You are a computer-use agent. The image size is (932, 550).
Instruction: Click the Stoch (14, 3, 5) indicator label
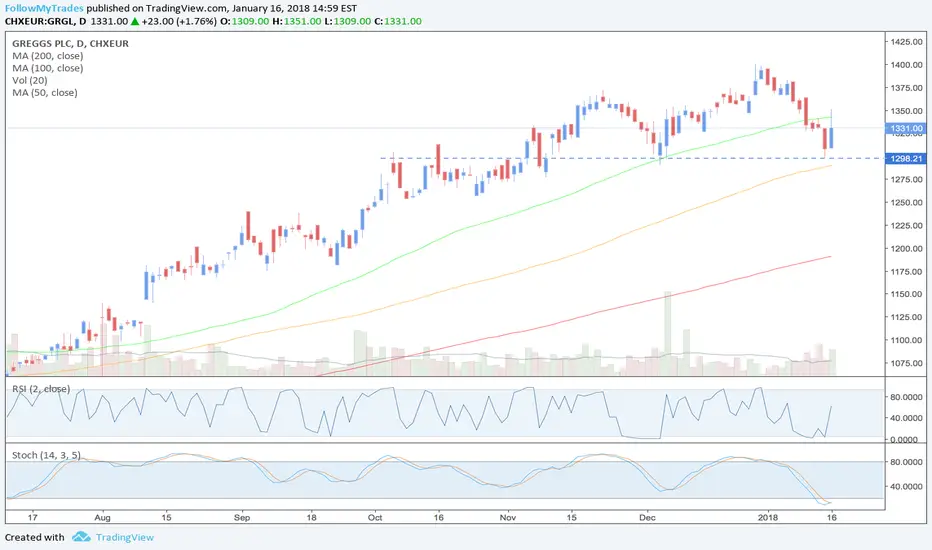pos(46,455)
